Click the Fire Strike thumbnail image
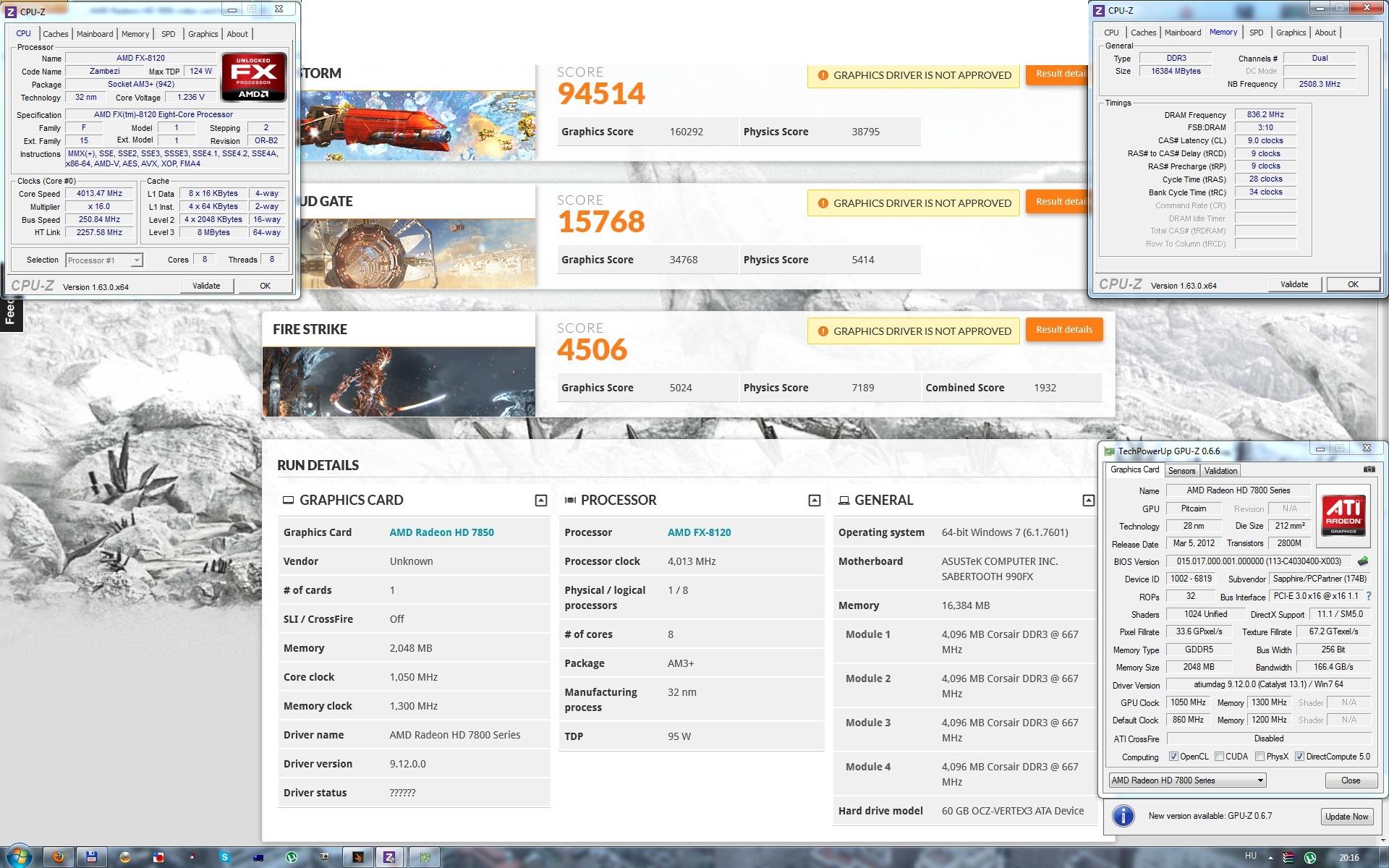This screenshot has height=868, width=1389. 399,382
